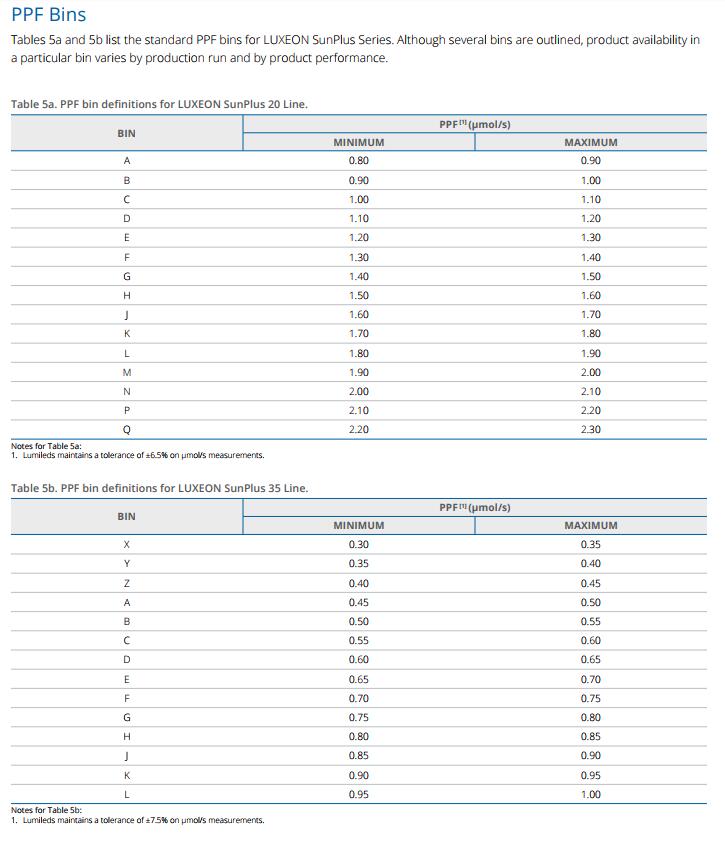Viewport: 725px width, 843px height.
Task: Select Table 5a bin E maximum value 1.30
Action: [x=591, y=238]
